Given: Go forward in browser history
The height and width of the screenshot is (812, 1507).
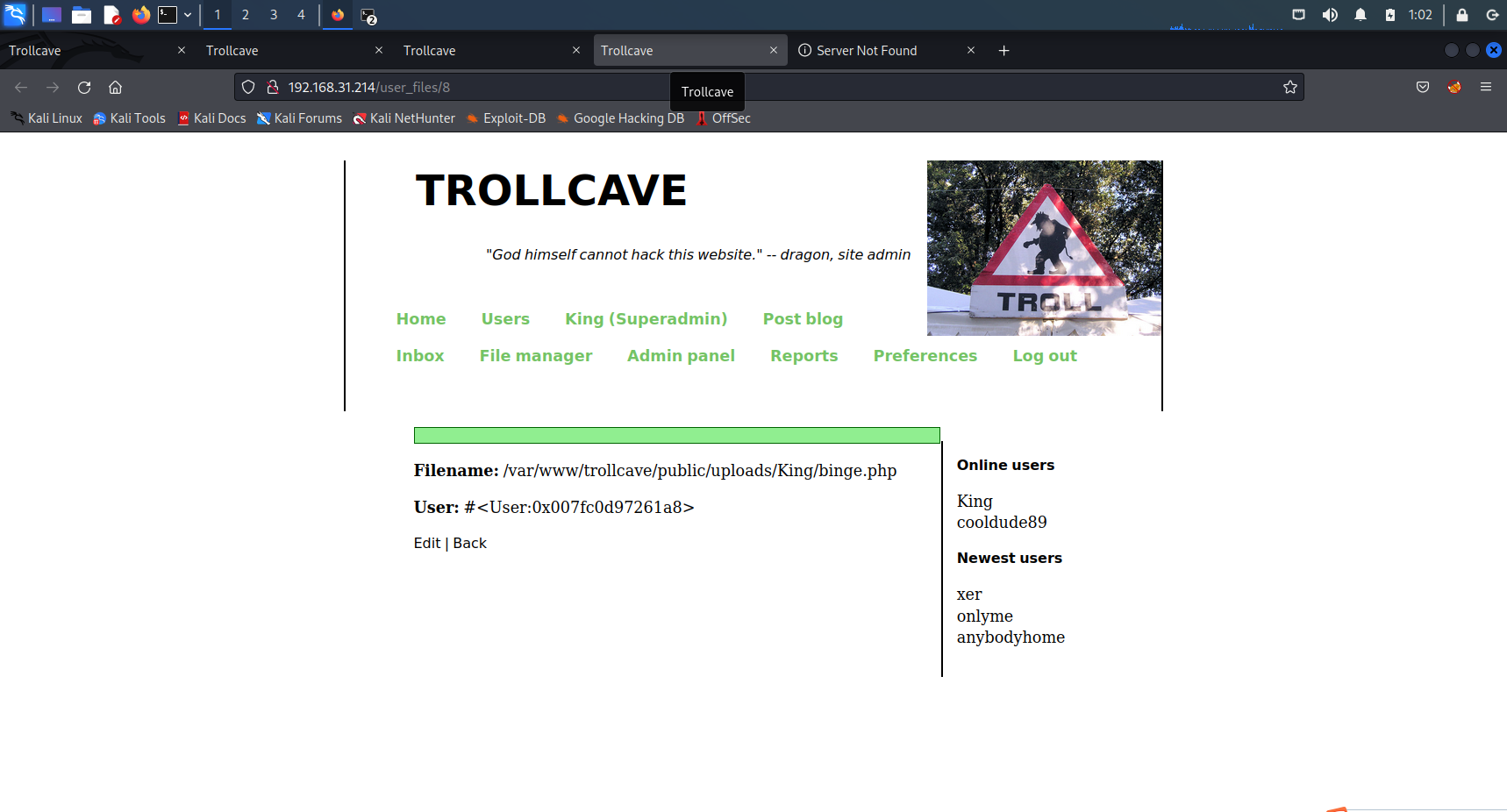Looking at the screenshot, I should (x=53, y=87).
